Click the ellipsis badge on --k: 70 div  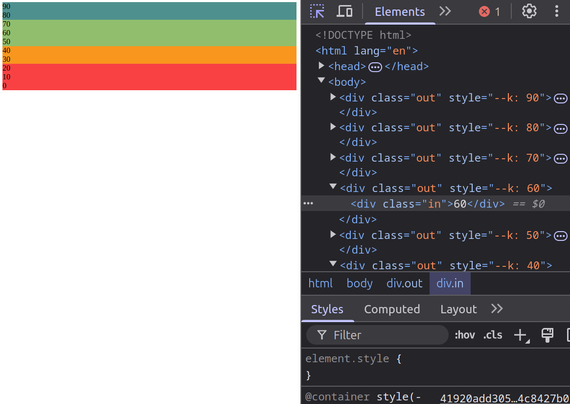[x=560, y=159]
